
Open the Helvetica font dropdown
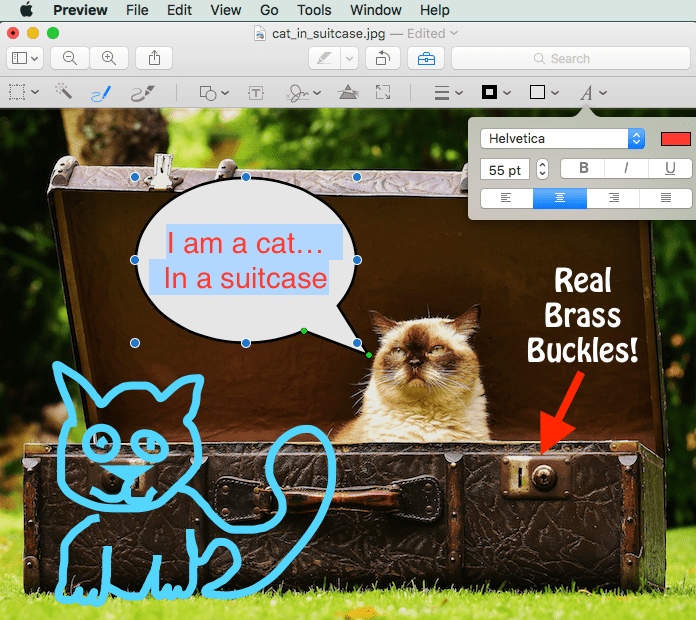(562, 139)
